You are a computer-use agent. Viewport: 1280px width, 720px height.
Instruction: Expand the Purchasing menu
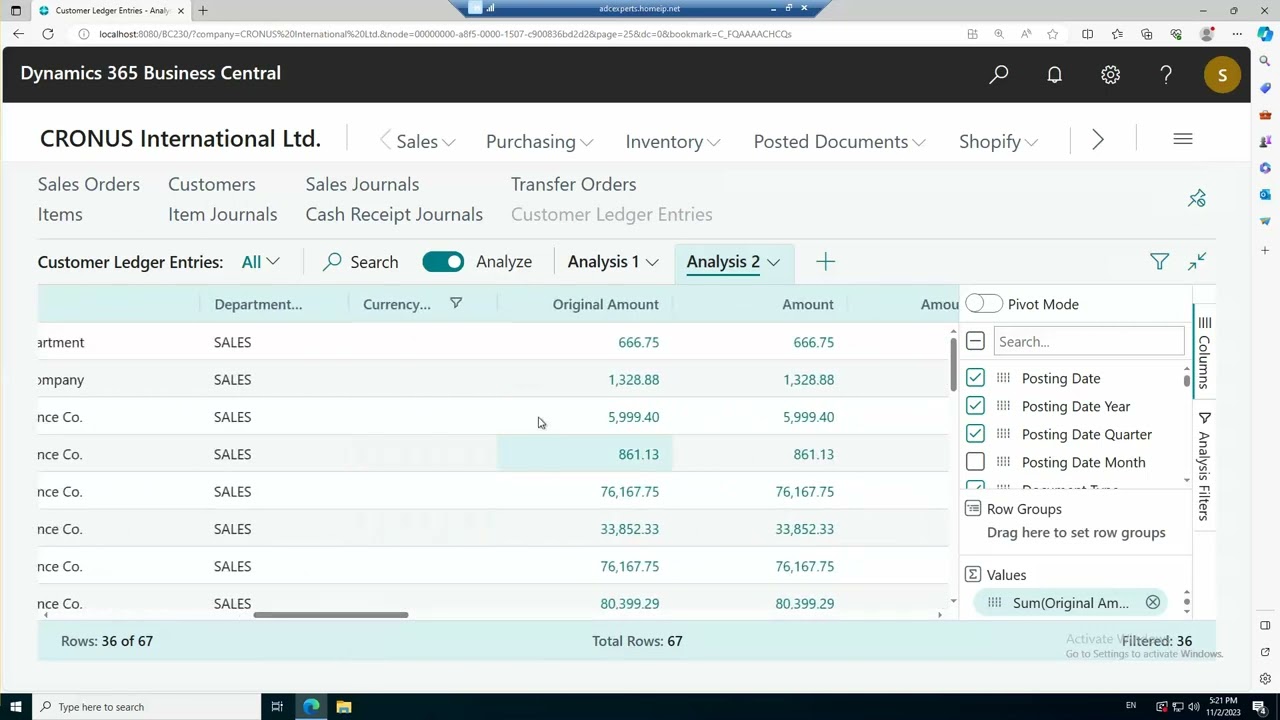coord(539,141)
